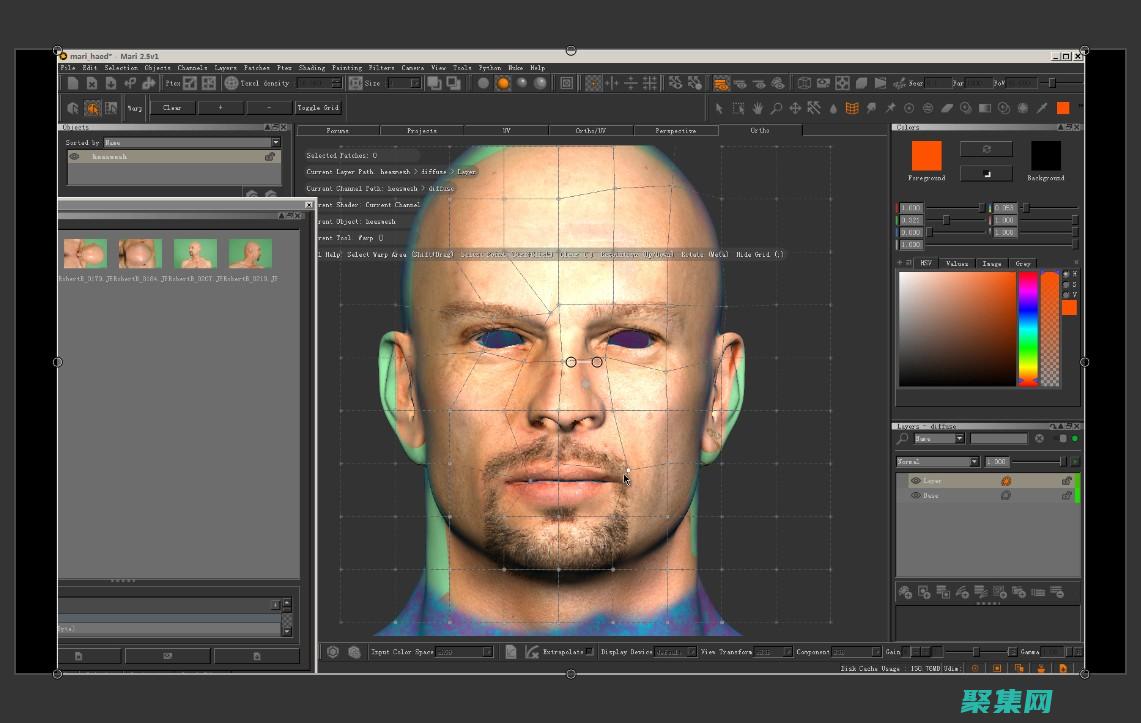Image resolution: width=1141 pixels, height=723 pixels.
Task: Click the Toggle Grid button
Action: (x=317, y=108)
